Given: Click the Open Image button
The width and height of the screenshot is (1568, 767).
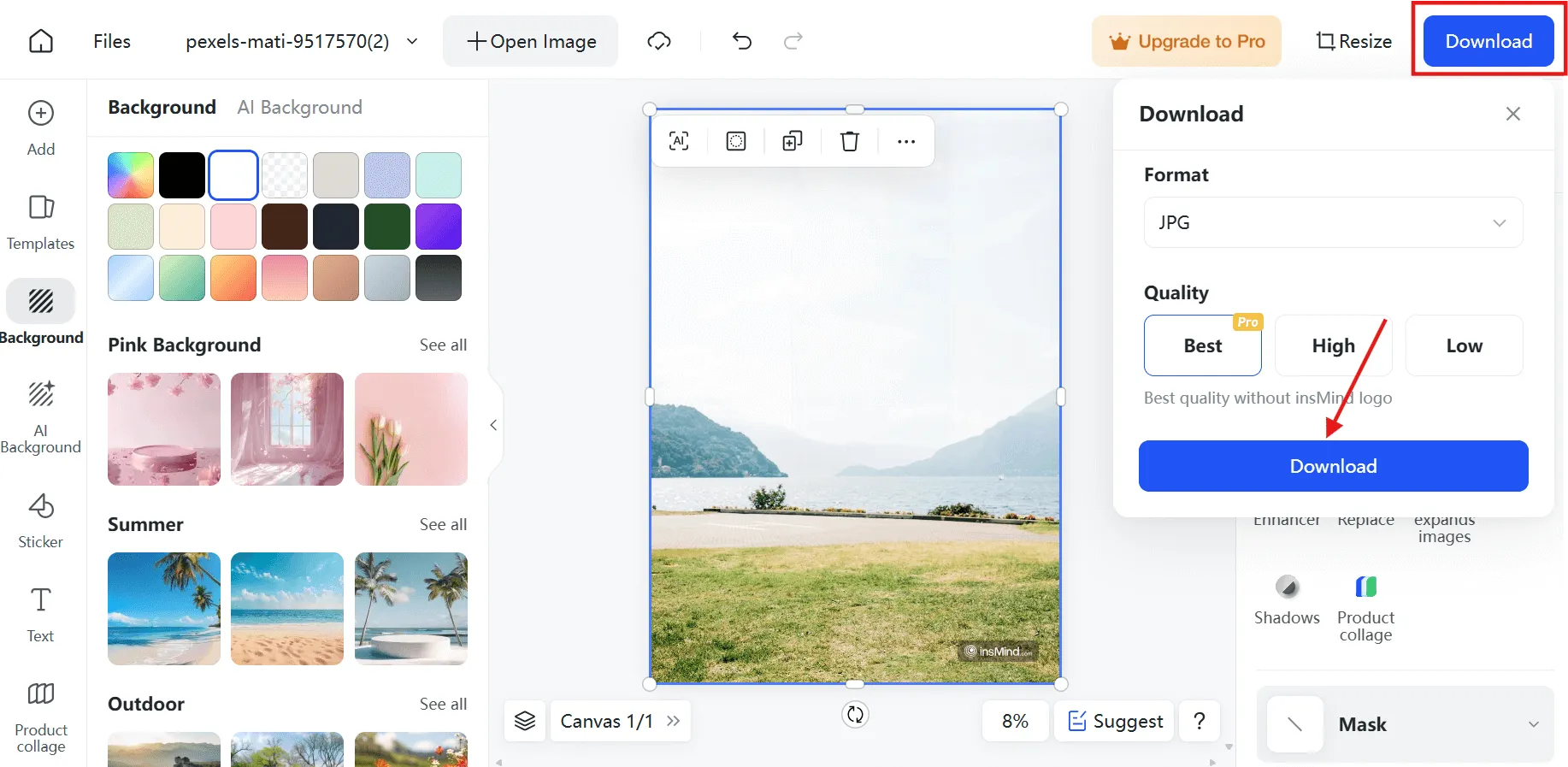Looking at the screenshot, I should pyautogui.click(x=530, y=41).
